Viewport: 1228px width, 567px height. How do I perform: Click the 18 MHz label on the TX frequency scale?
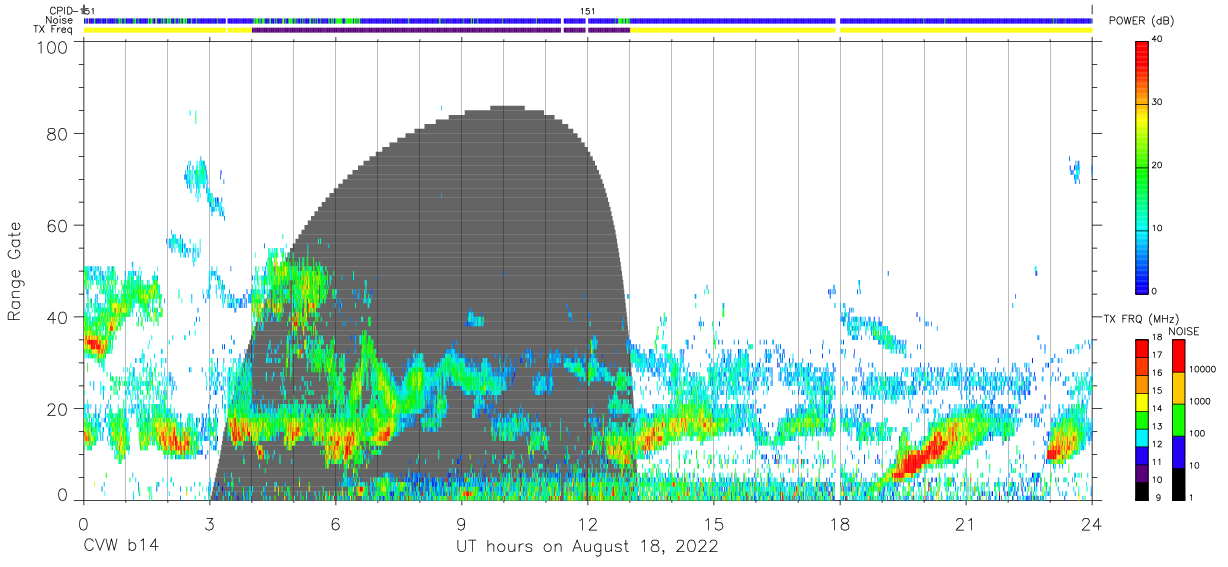pos(1156,338)
